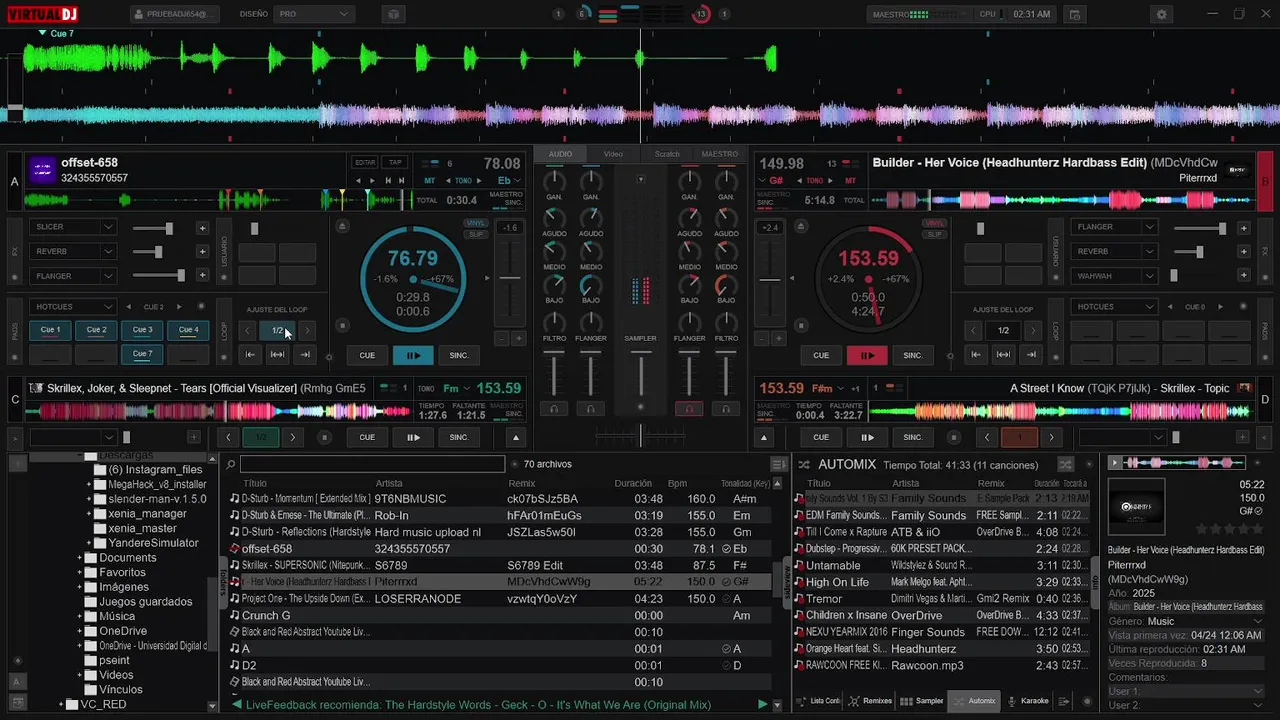The image size is (1280, 720).
Task: Switch to the Video mixer tab
Action: point(613,154)
